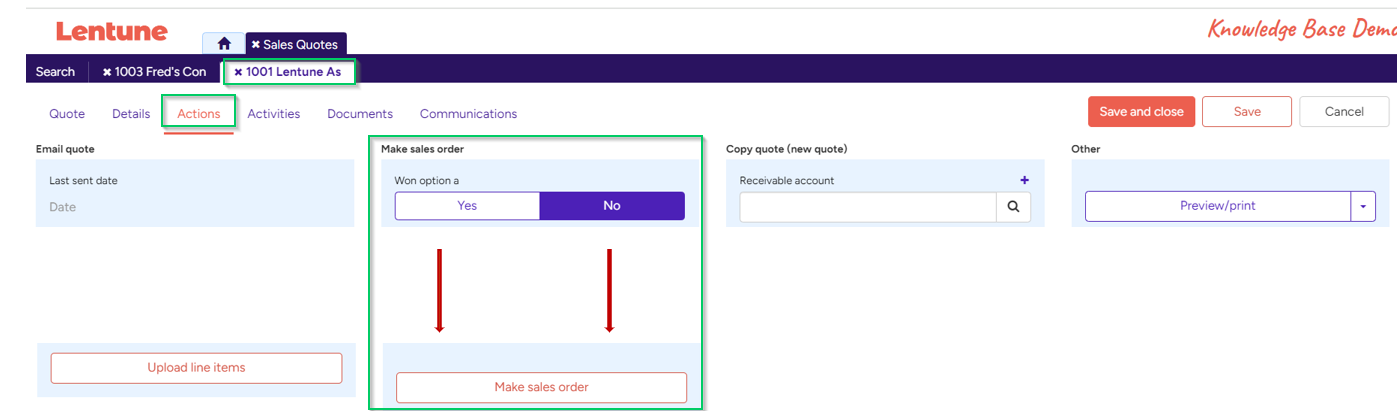Viewport: 1397px width, 411px height.
Task: Set Won option a to No
Action: (612, 206)
